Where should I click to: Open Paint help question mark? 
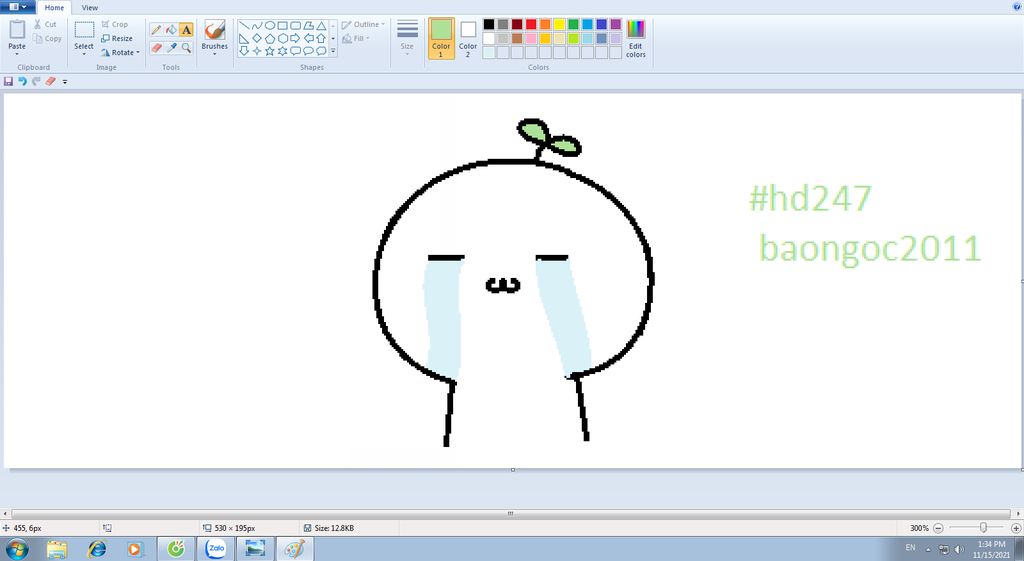[1016, 7]
